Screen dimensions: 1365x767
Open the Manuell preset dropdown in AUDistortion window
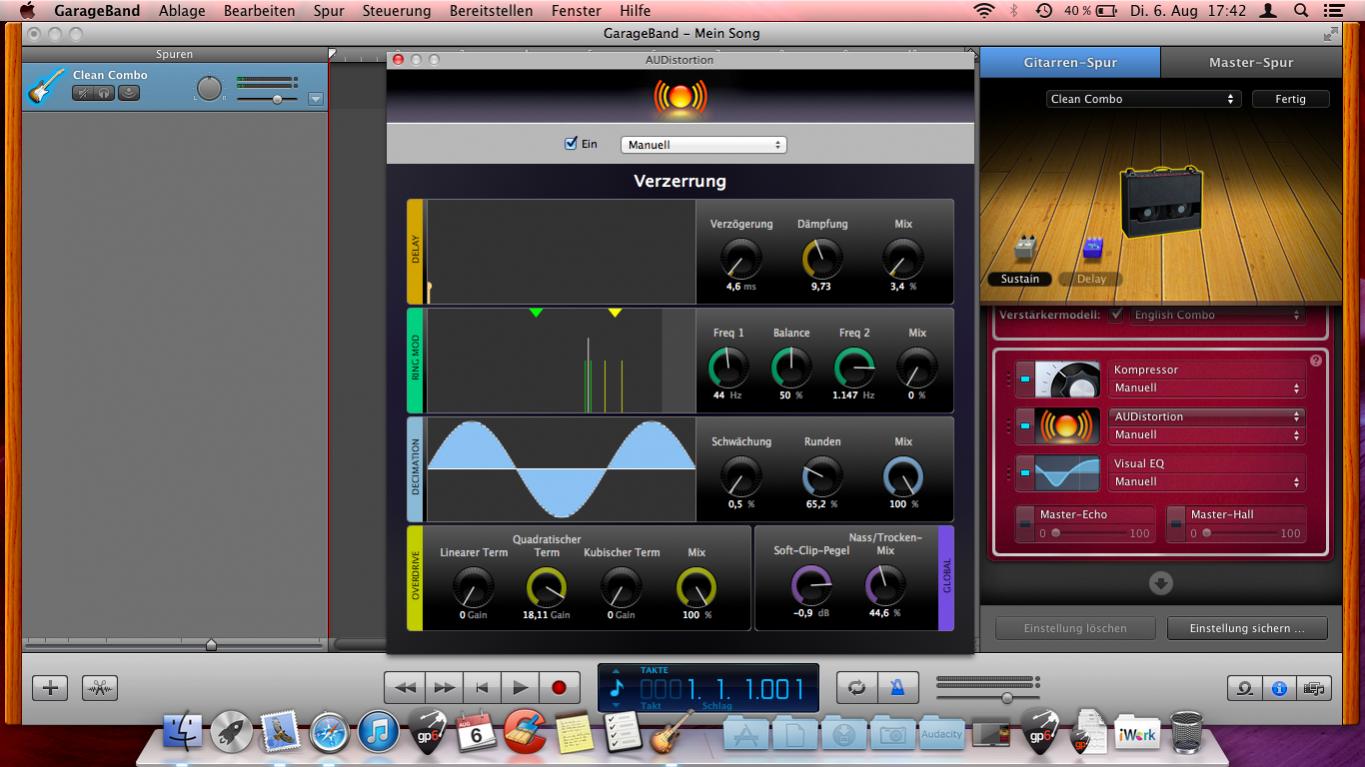(703, 145)
